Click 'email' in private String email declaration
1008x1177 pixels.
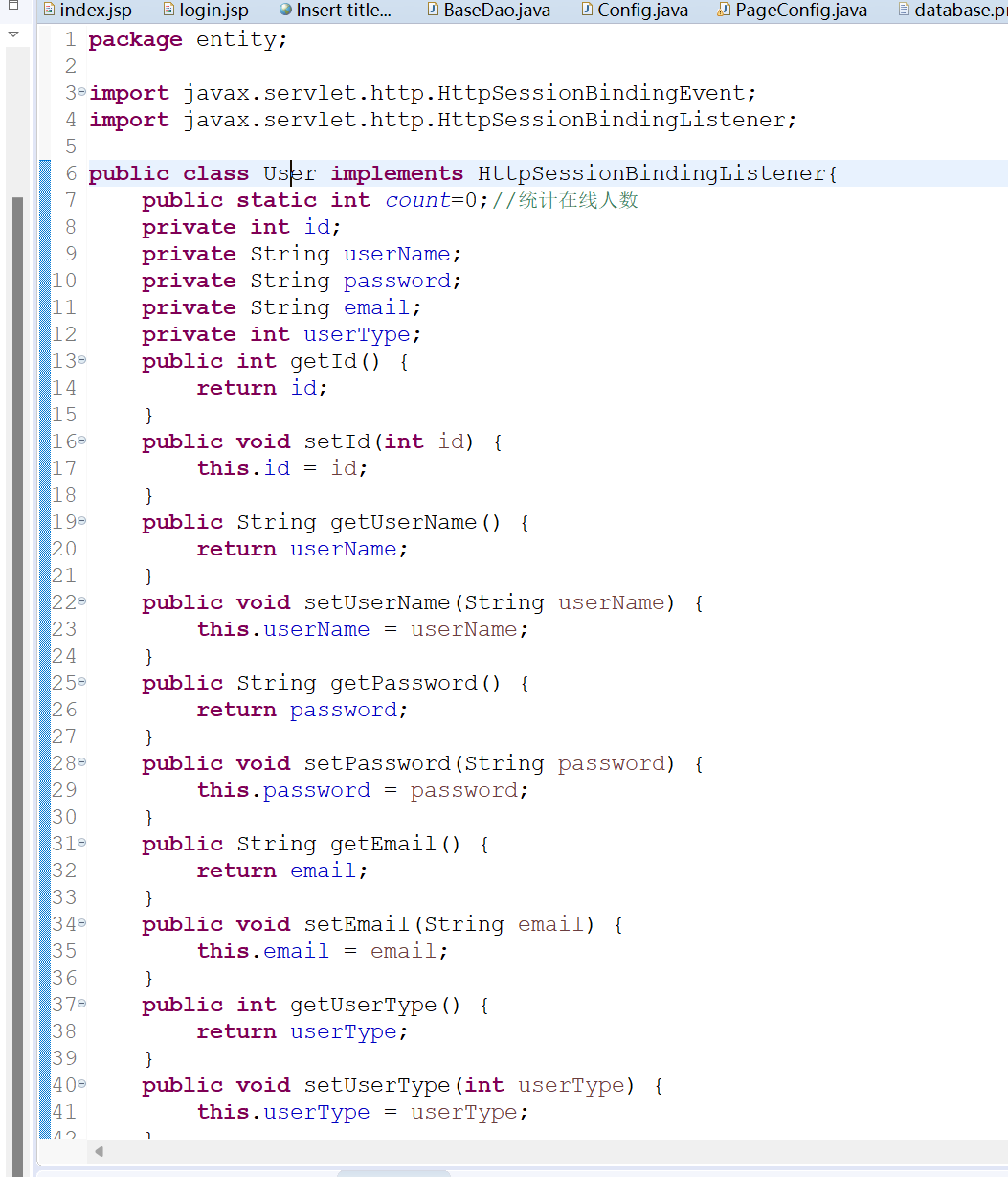[377, 307]
